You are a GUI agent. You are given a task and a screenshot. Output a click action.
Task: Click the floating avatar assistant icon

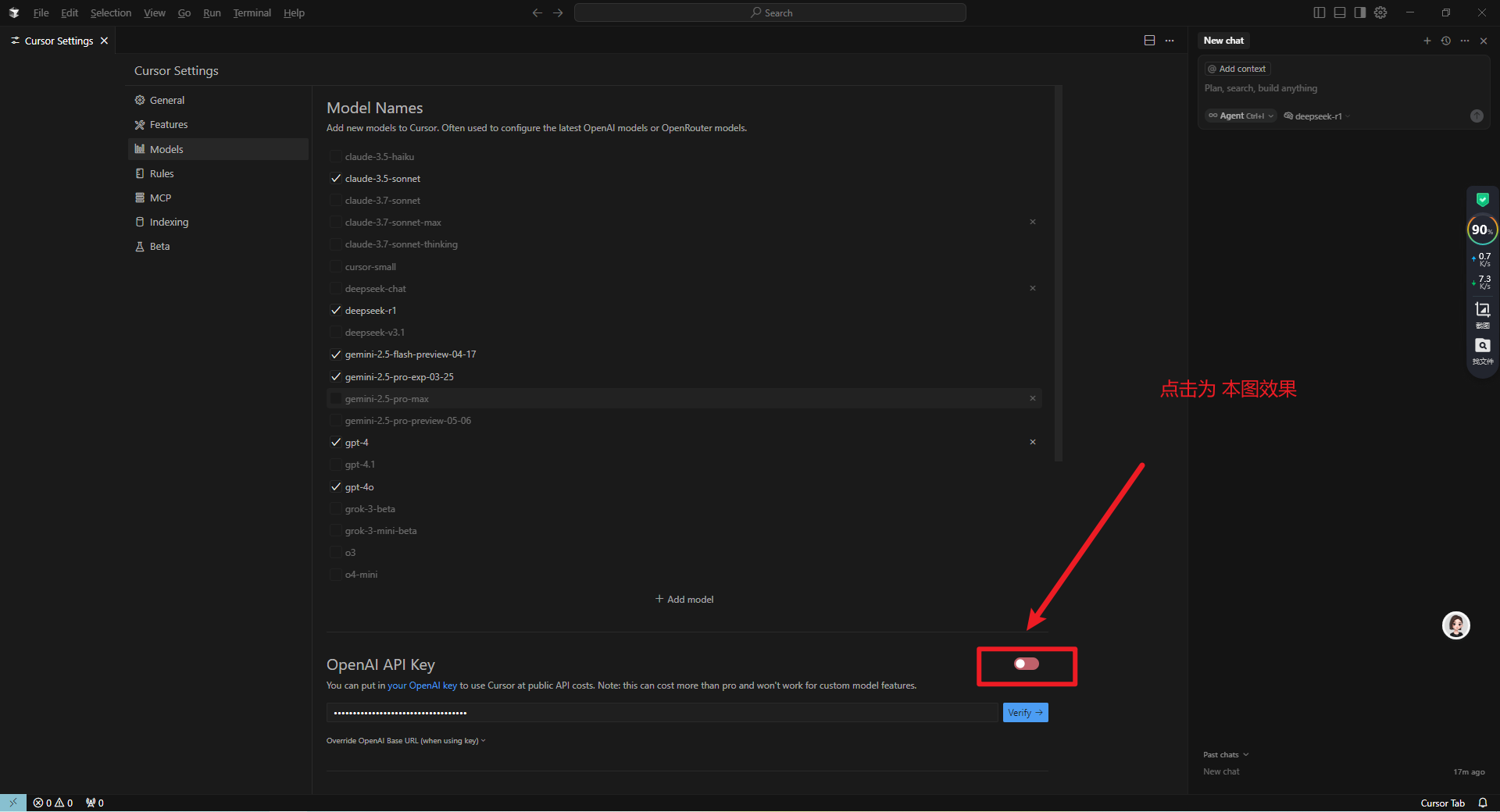point(1456,625)
